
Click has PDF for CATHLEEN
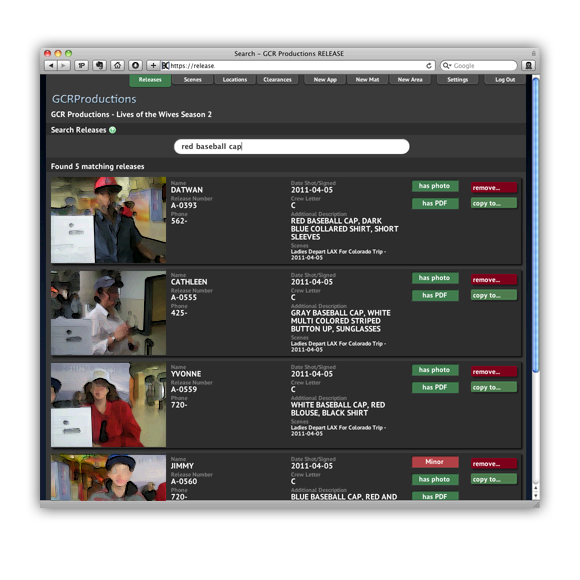pyautogui.click(x=435, y=296)
